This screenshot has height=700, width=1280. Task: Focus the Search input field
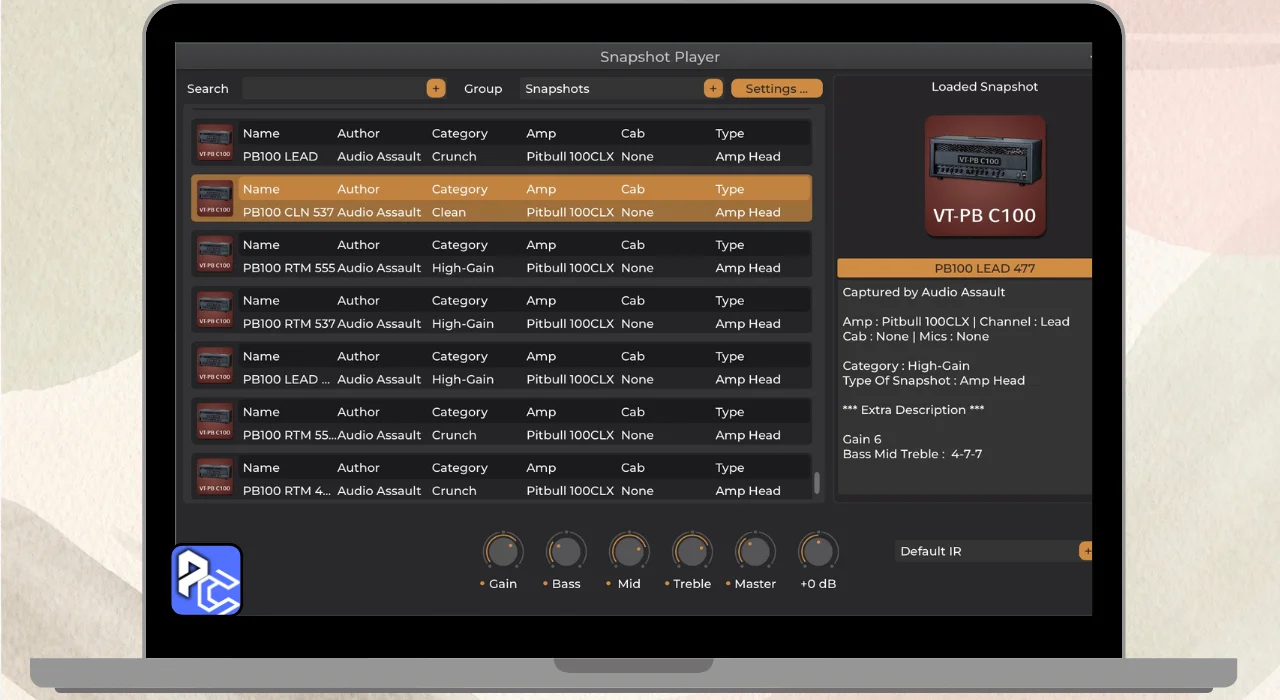pos(335,88)
